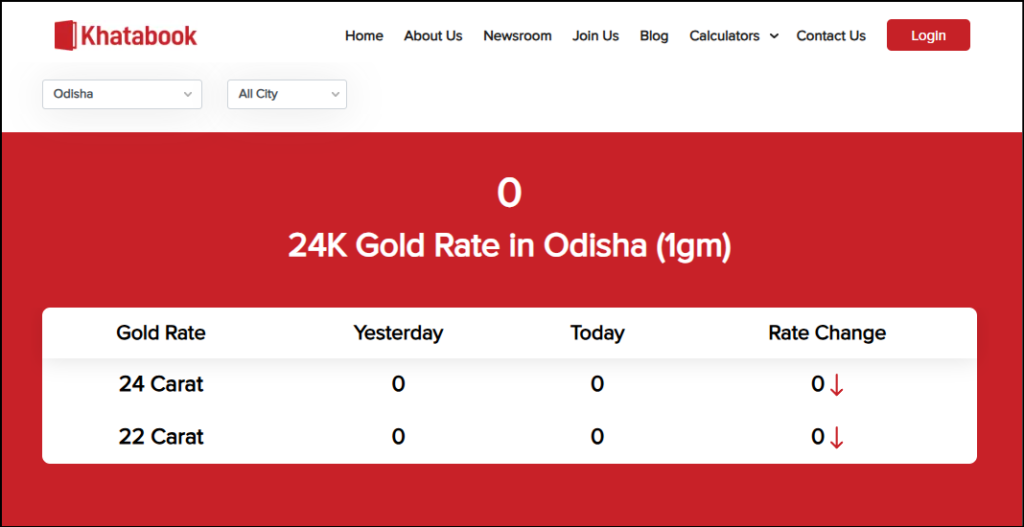This screenshot has height=527, width=1024.
Task: Click the chevron beside Calculators
Action: point(773,36)
